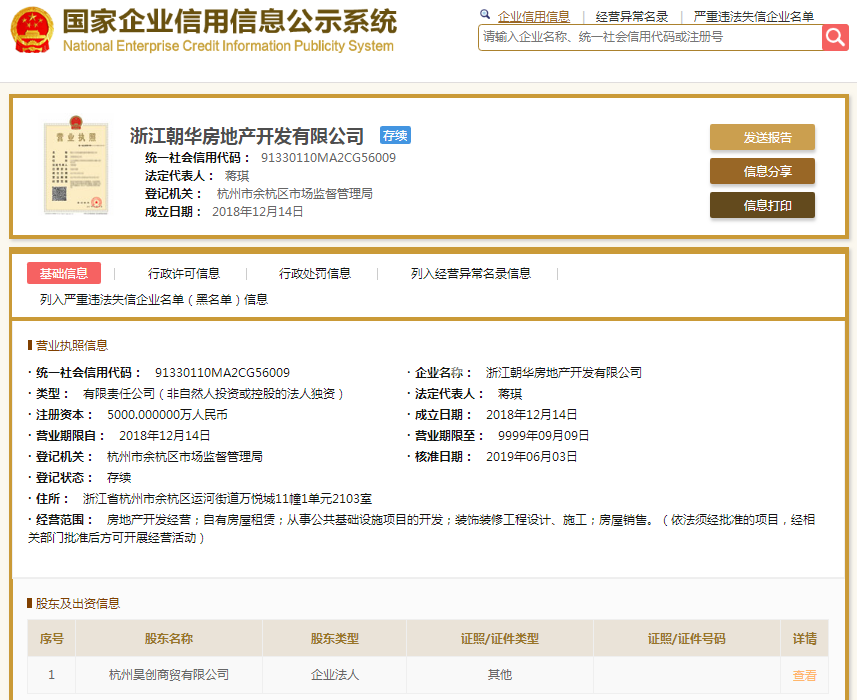Click the 查看 details link for 杭州昊创商贸有限公司
Viewport: 857px width, 700px height.
point(805,675)
